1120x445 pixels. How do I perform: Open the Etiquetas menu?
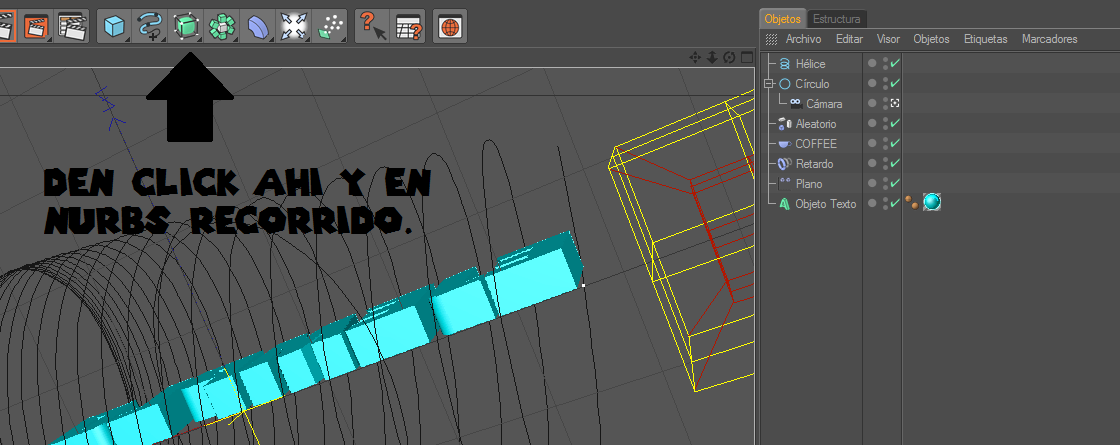click(985, 39)
